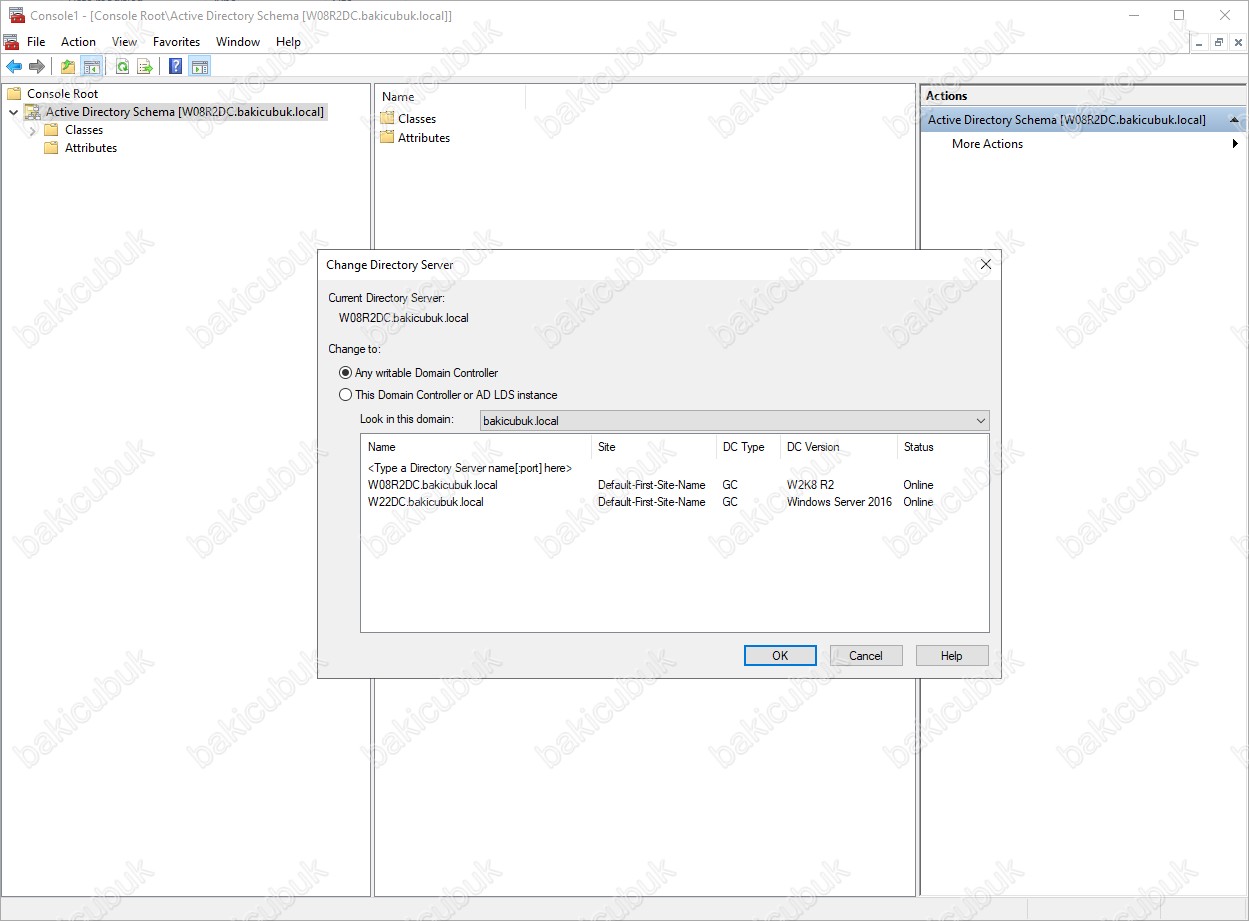Close the Change Directory Server dialog
The image size is (1249, 921).
tap(985, 264)
